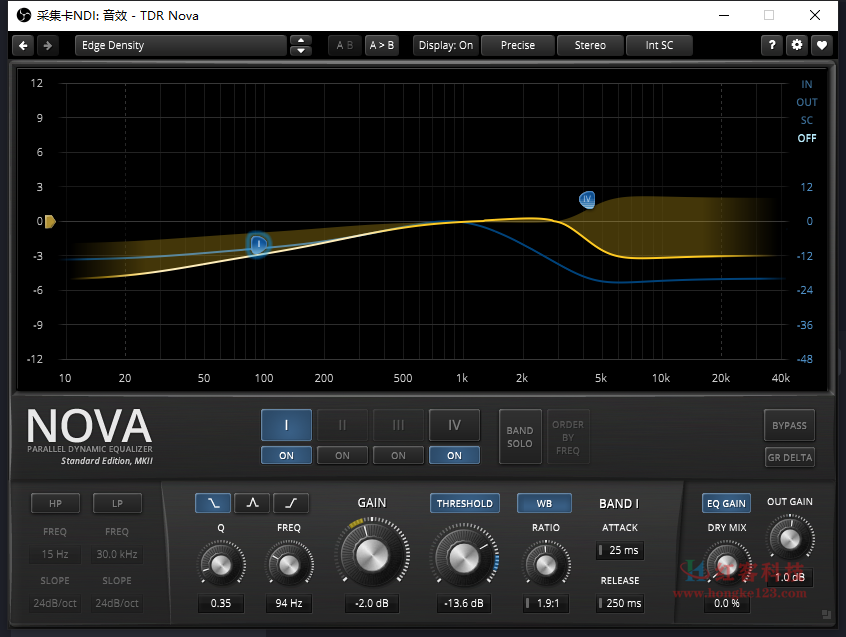
Task: Click the attack value 25 ms
Action: click(x=620, y=550)
